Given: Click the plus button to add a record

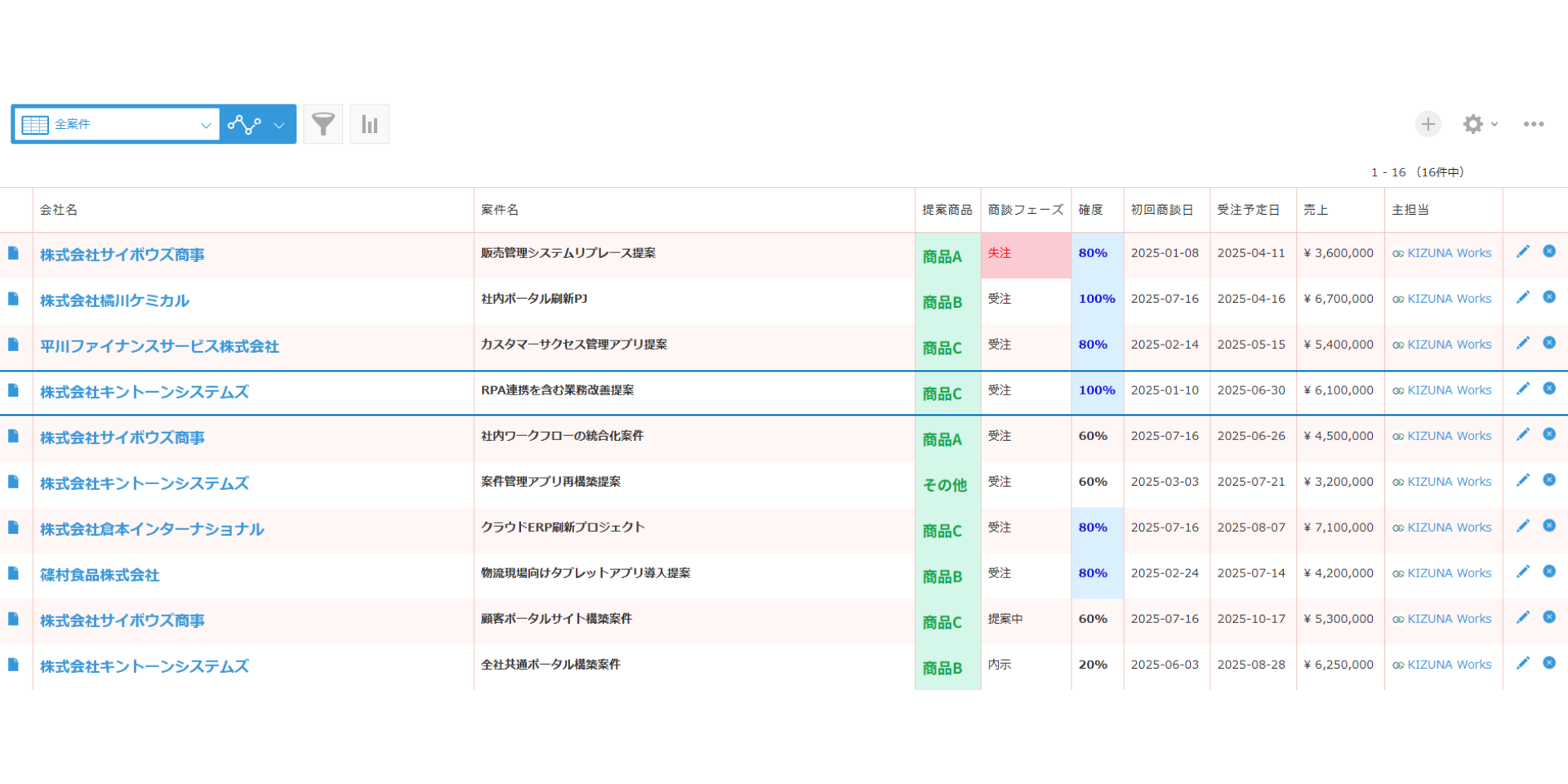Looking at the screenshot, I should 1428,123.
